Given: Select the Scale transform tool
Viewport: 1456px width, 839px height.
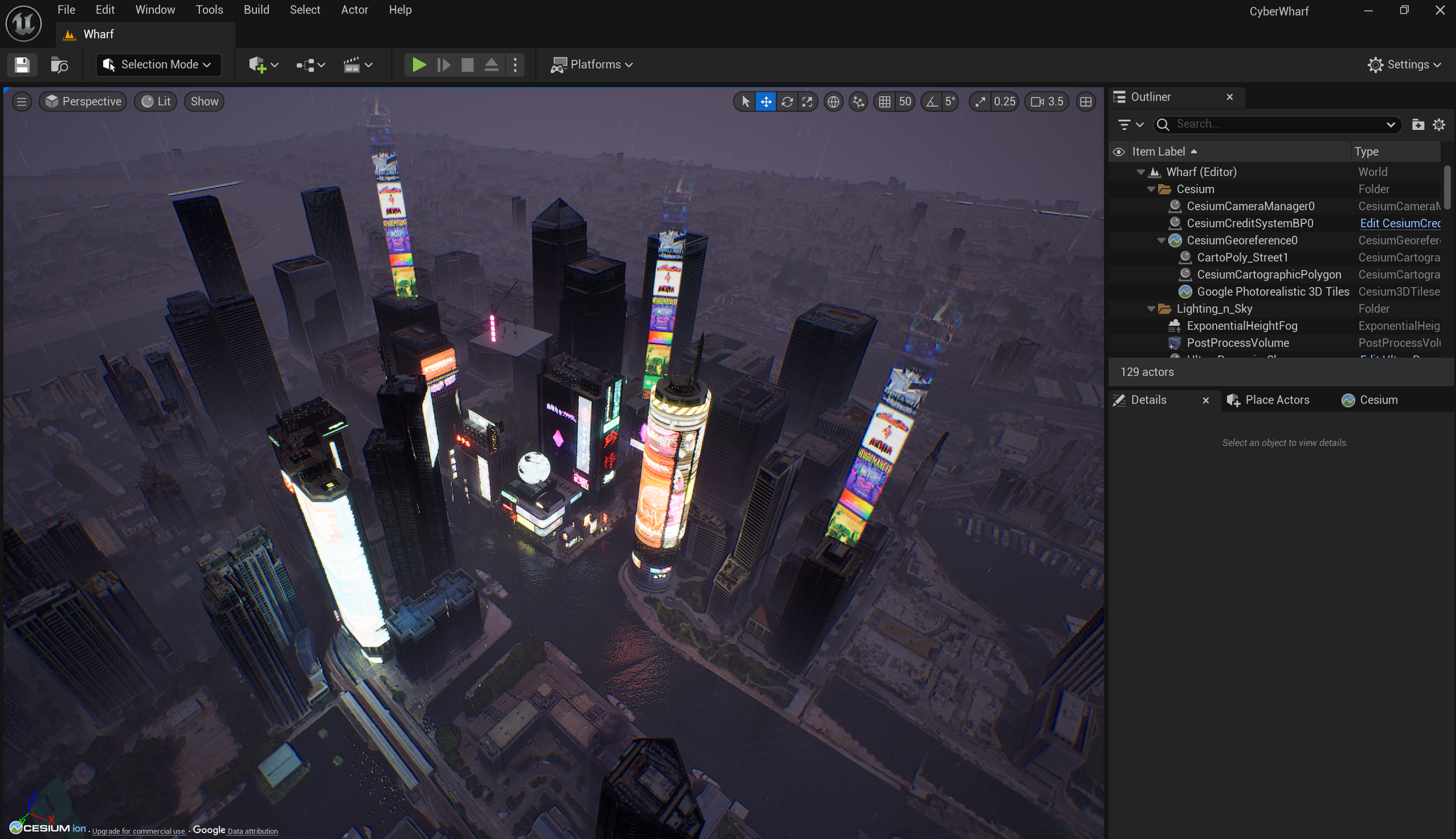Looking at the screenshot, I should click(x=807, y=102).
